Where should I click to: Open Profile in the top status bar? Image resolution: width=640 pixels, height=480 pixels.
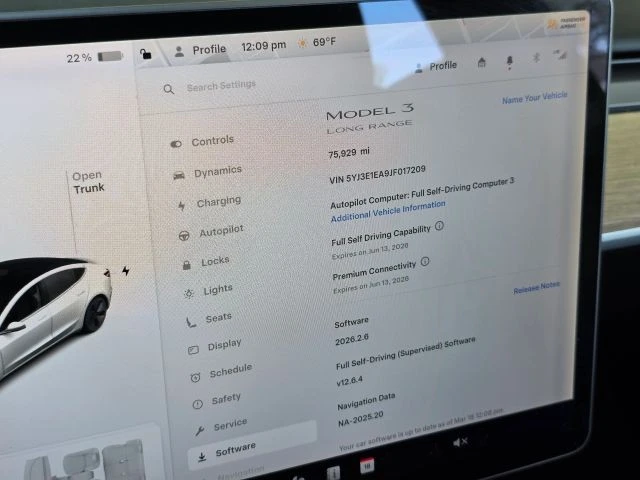point(200,51)
